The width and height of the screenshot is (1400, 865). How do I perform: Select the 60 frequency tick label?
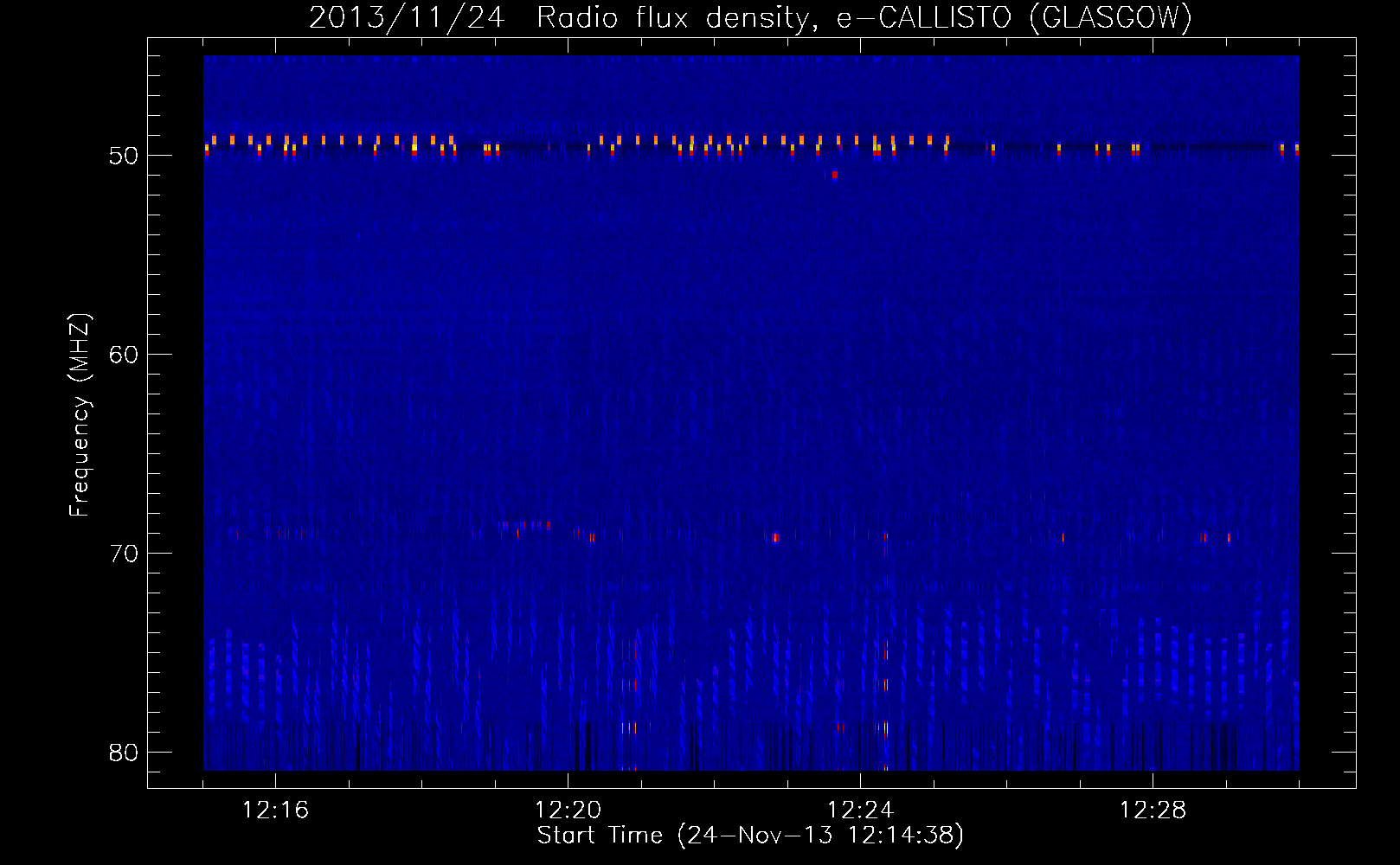tap(124, 355)
